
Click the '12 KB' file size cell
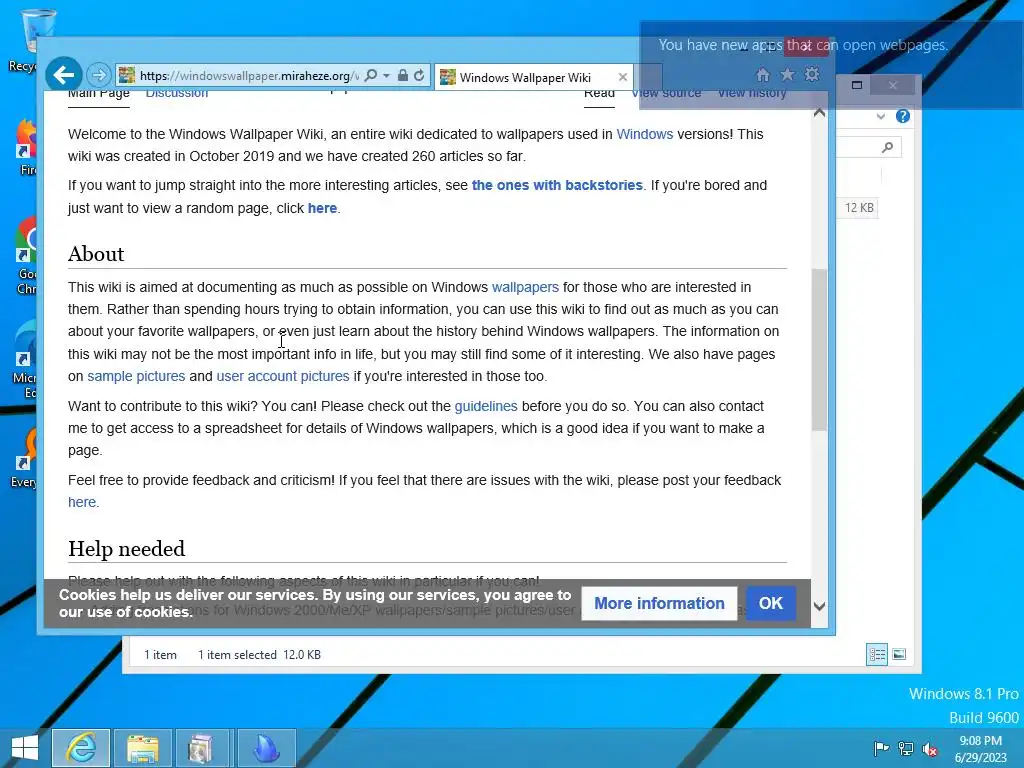pyautogui.click(x=859, y=208)
